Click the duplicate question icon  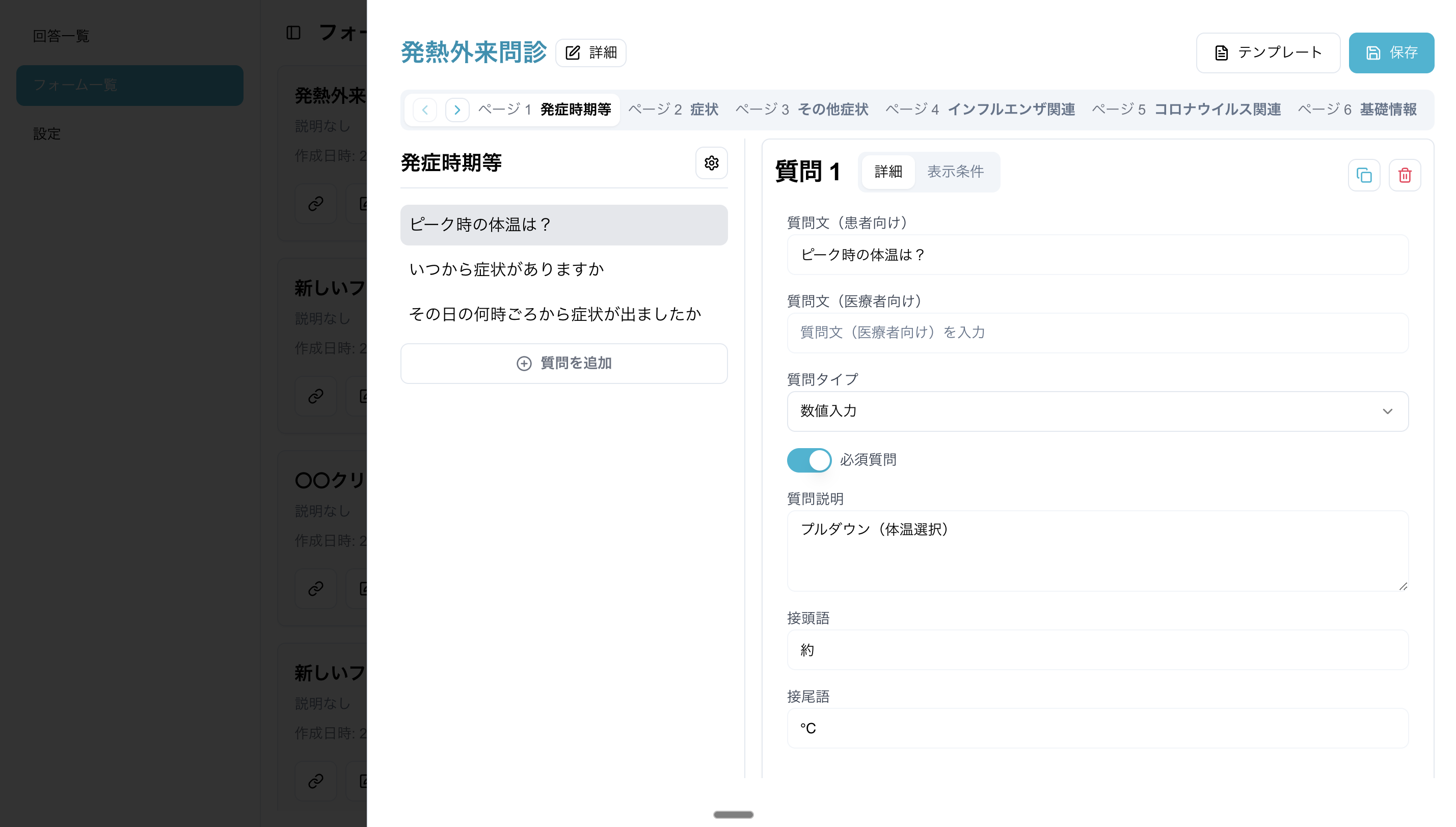click(x=1363, y=175)
